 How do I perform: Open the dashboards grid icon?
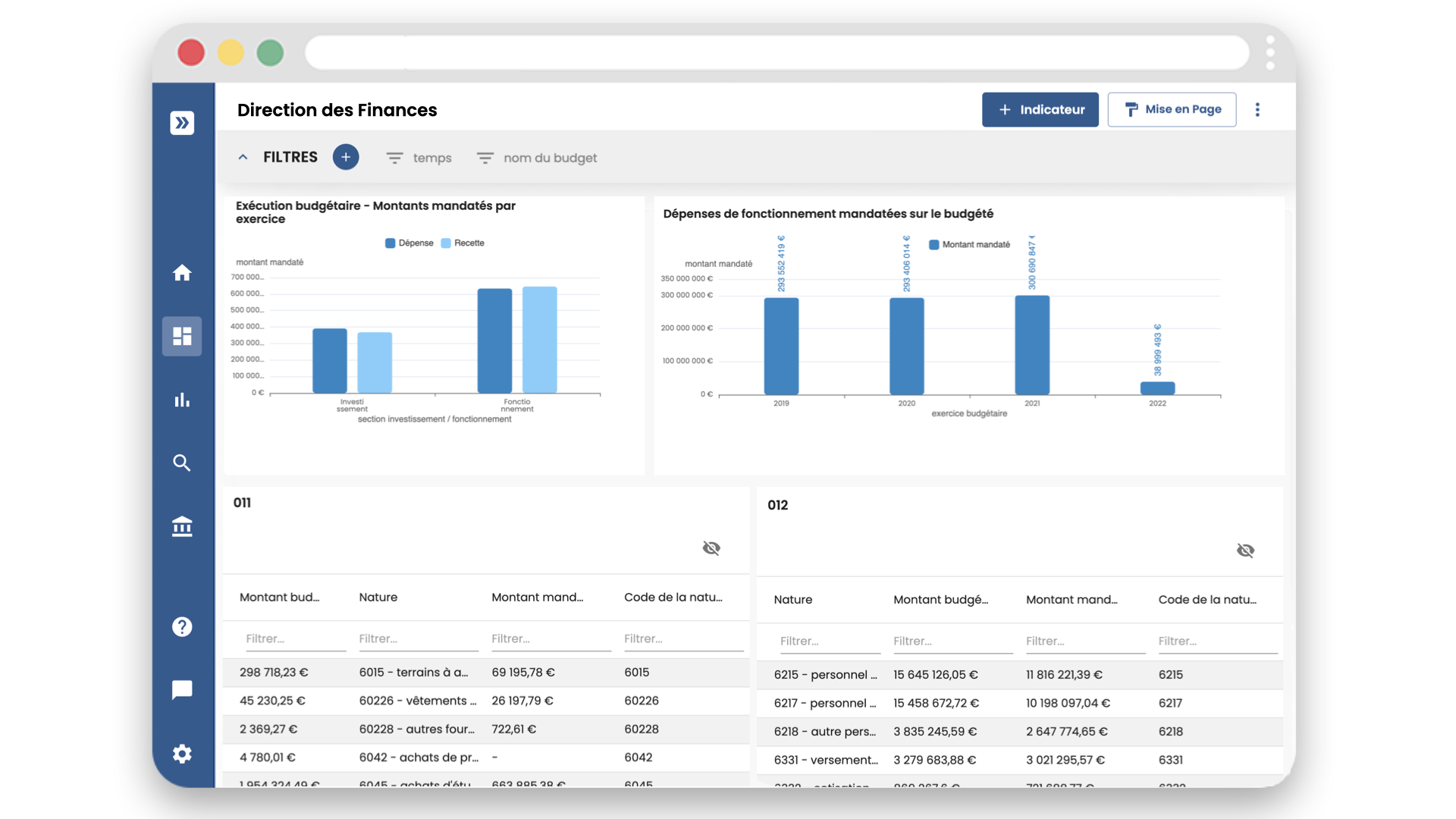182,336
